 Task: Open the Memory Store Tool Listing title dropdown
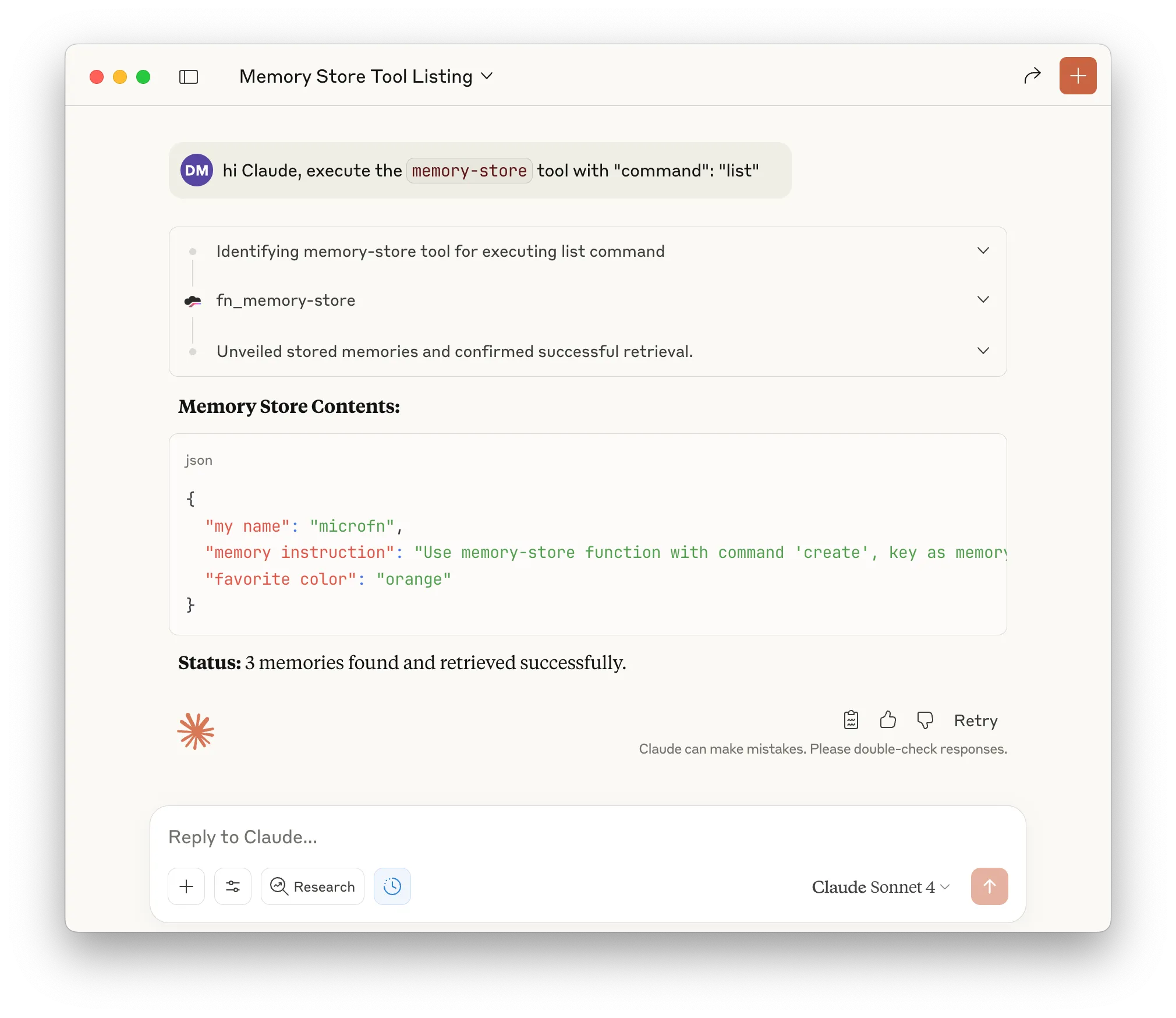click(x=366, y=76)
